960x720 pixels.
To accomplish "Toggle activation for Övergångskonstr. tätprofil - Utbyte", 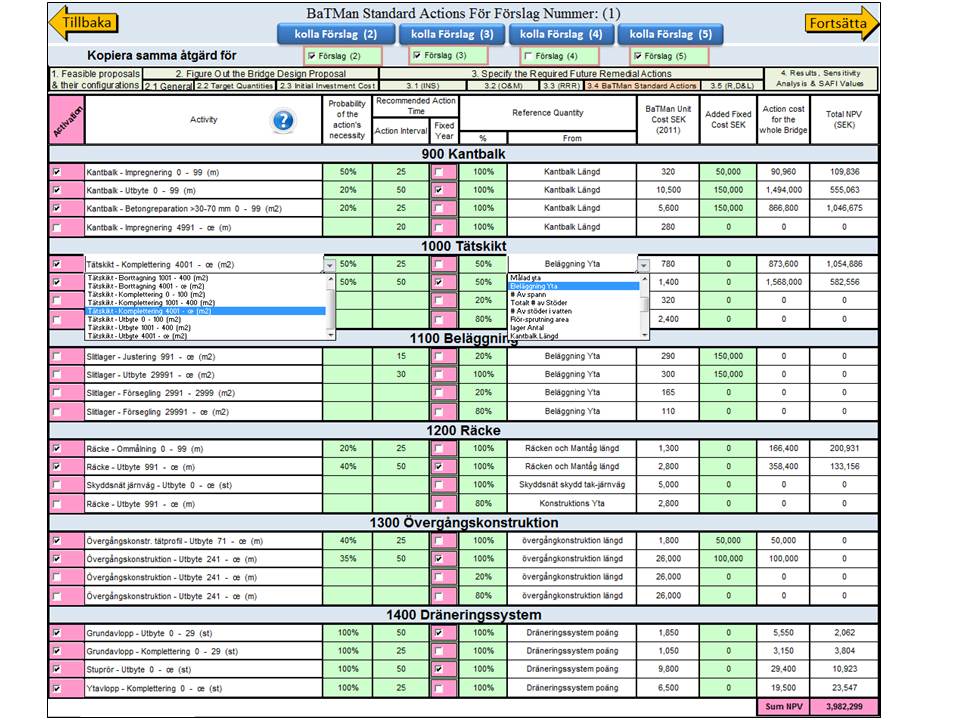I will click(x=57, y=541).
